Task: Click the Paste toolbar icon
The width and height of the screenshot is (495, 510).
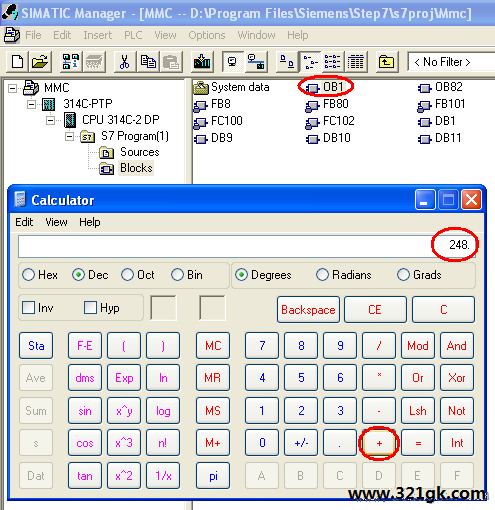Action: pyautogui.click(x=171, y=62)
